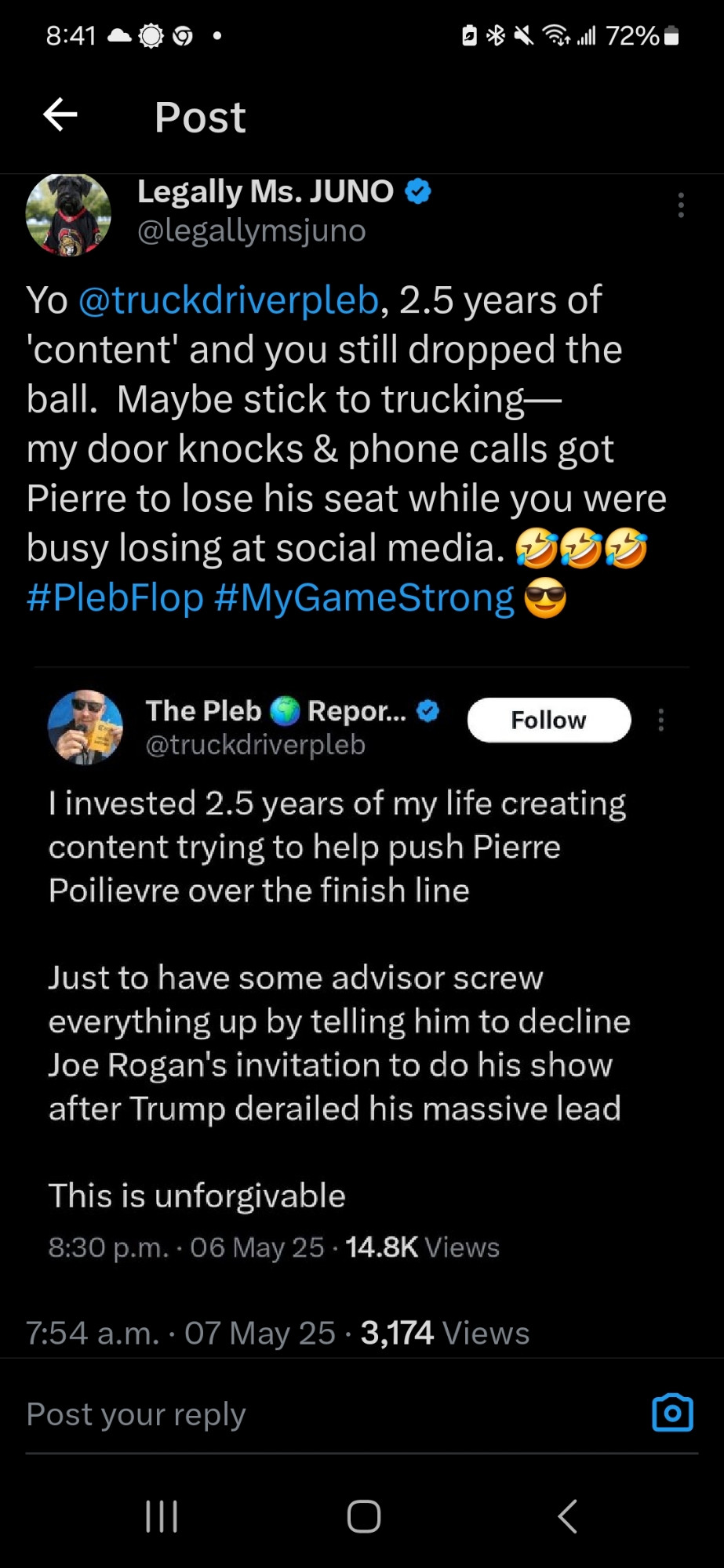Tap the back arrow beside Post
This screenshot has height=1568, width=724.
(x=60, y=115)
